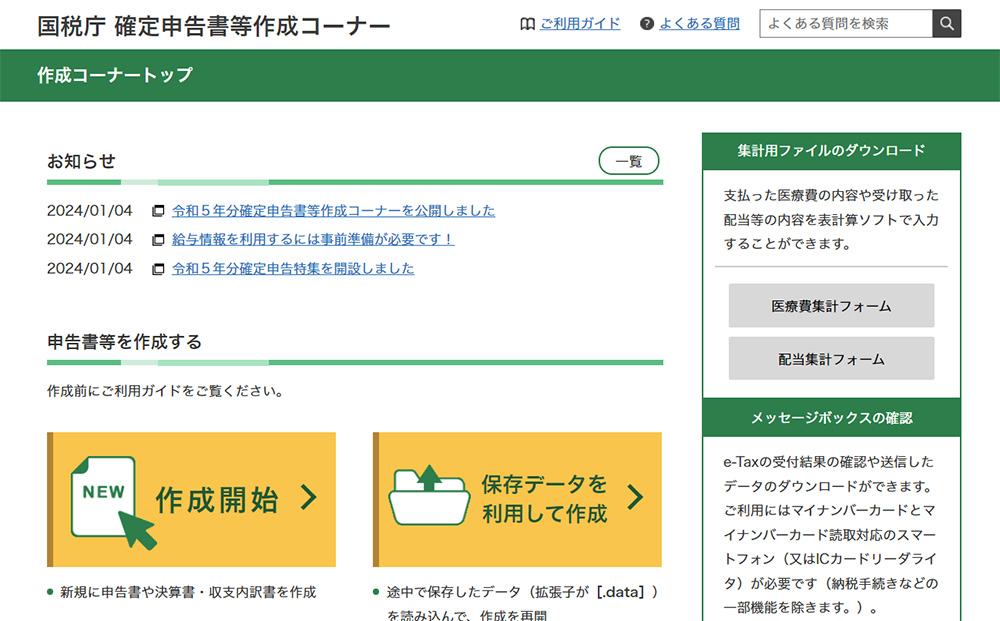The width and height of the screenshot is (1000, 621).
Task: Focus the よくある質問を検索 search field
Action: click(845, 24)
